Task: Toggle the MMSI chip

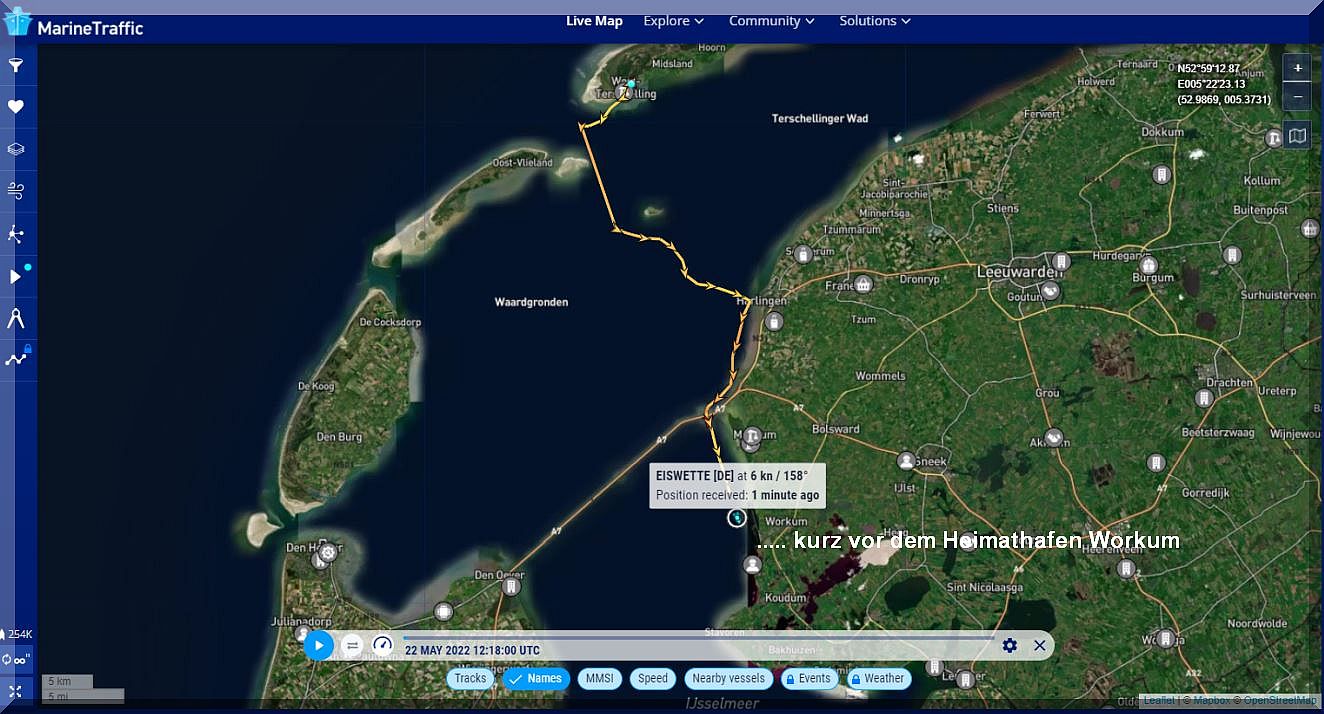Action: [x=599, y=678]
